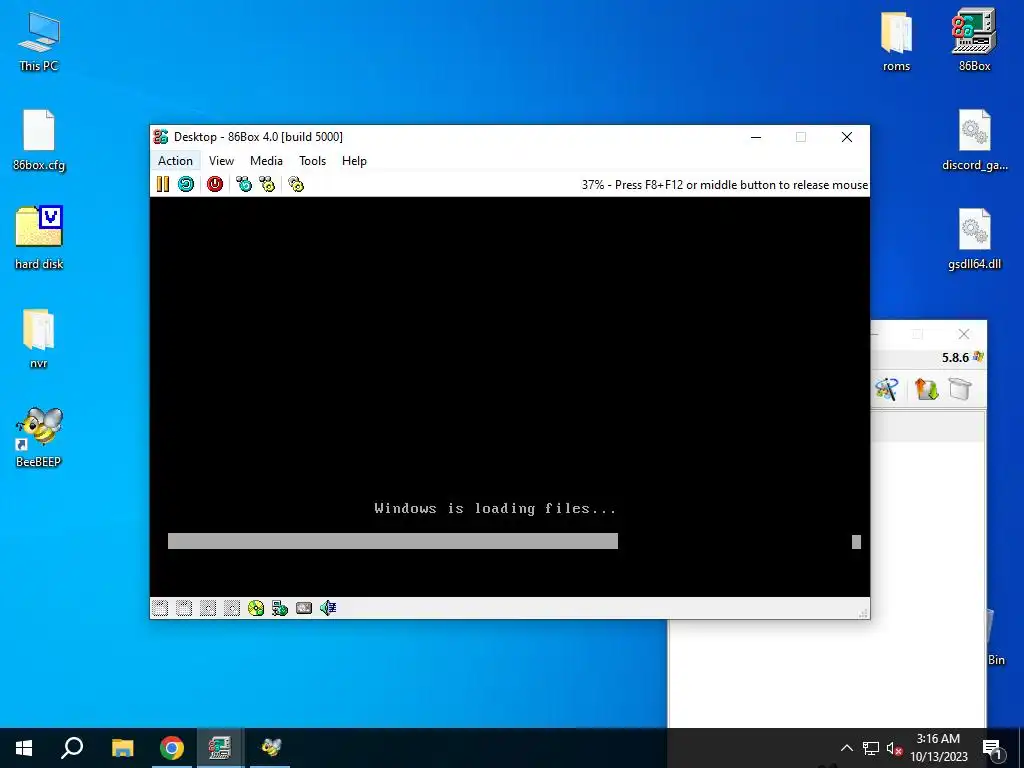Close the background BeeBEEP window
The width and height of the screenshot is (1024, 768).
[964, 334]
